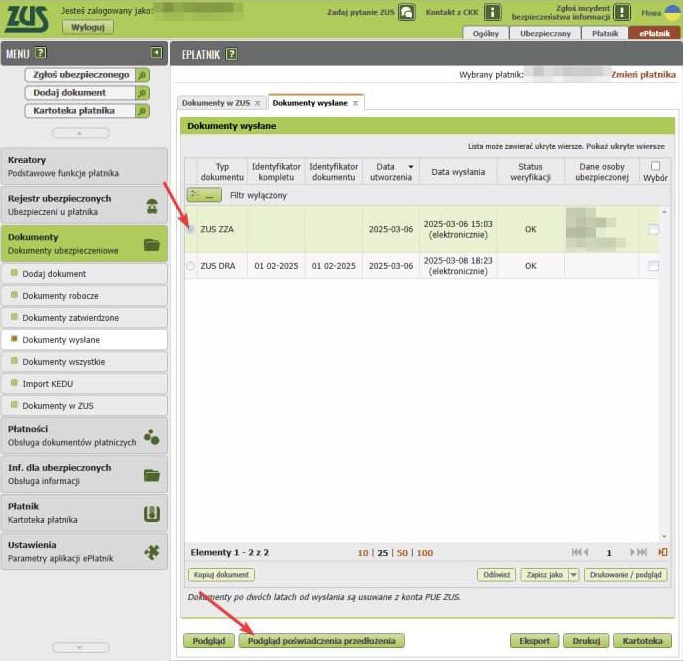Set page size to 50 elements
Screen dimensions: 683x661
coord(400,552)
